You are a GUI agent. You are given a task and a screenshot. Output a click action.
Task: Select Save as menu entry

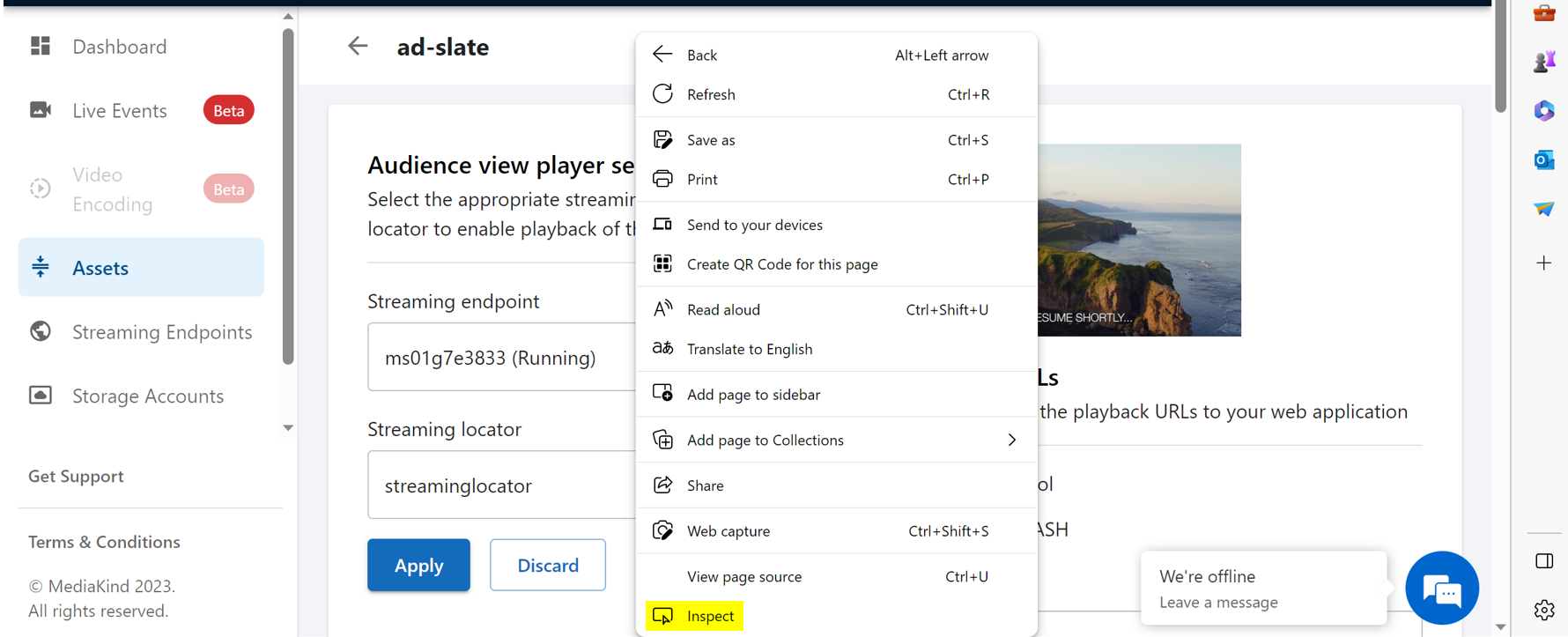tap(836, 139)
